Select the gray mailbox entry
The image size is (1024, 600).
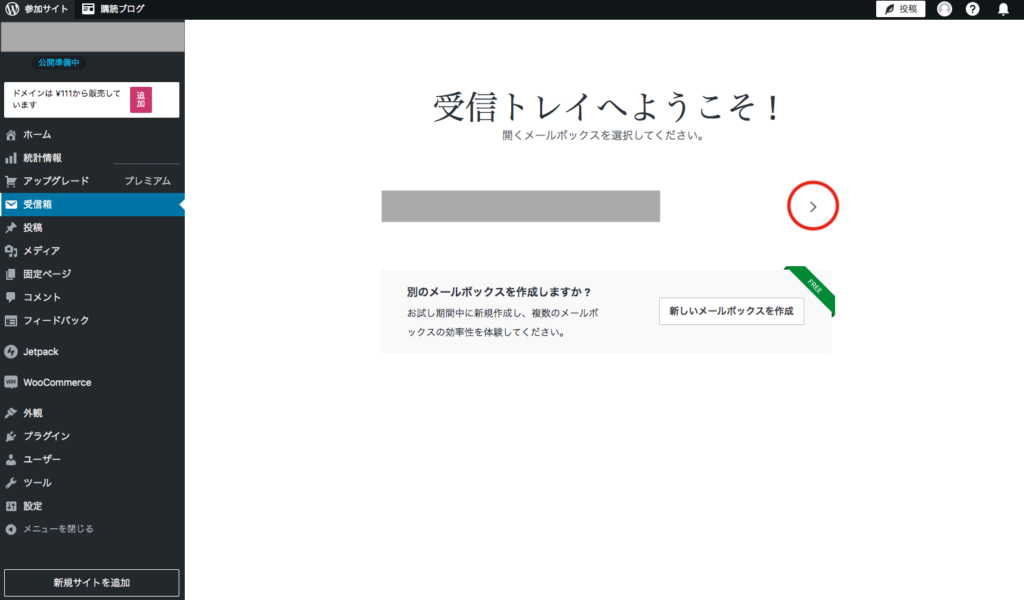tap(520, 206)
